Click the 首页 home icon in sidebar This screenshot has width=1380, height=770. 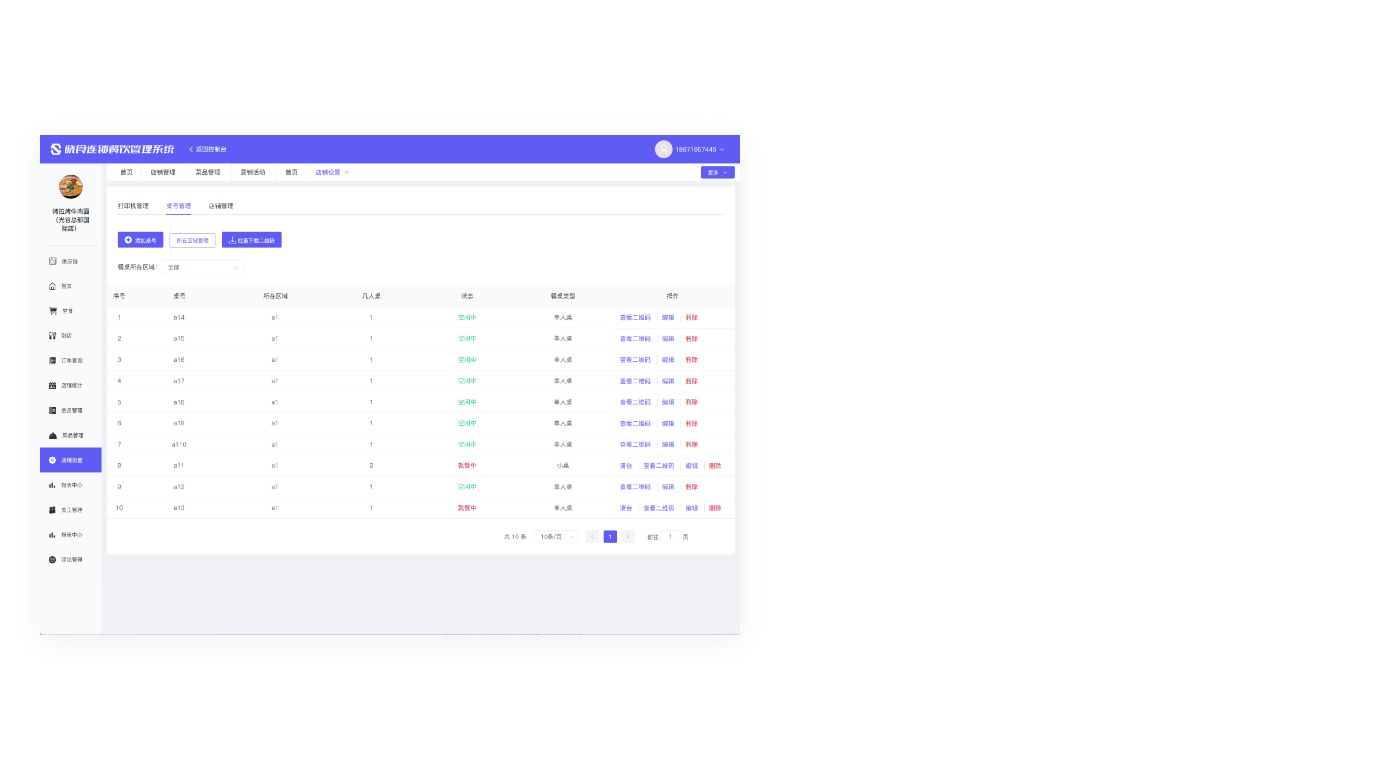tap(52, 286)
